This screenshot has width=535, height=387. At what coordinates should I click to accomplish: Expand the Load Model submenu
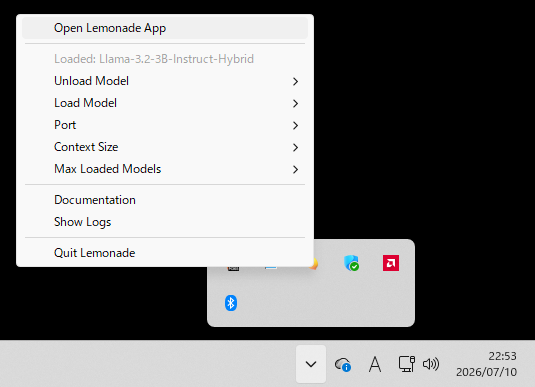click(165, 103)
